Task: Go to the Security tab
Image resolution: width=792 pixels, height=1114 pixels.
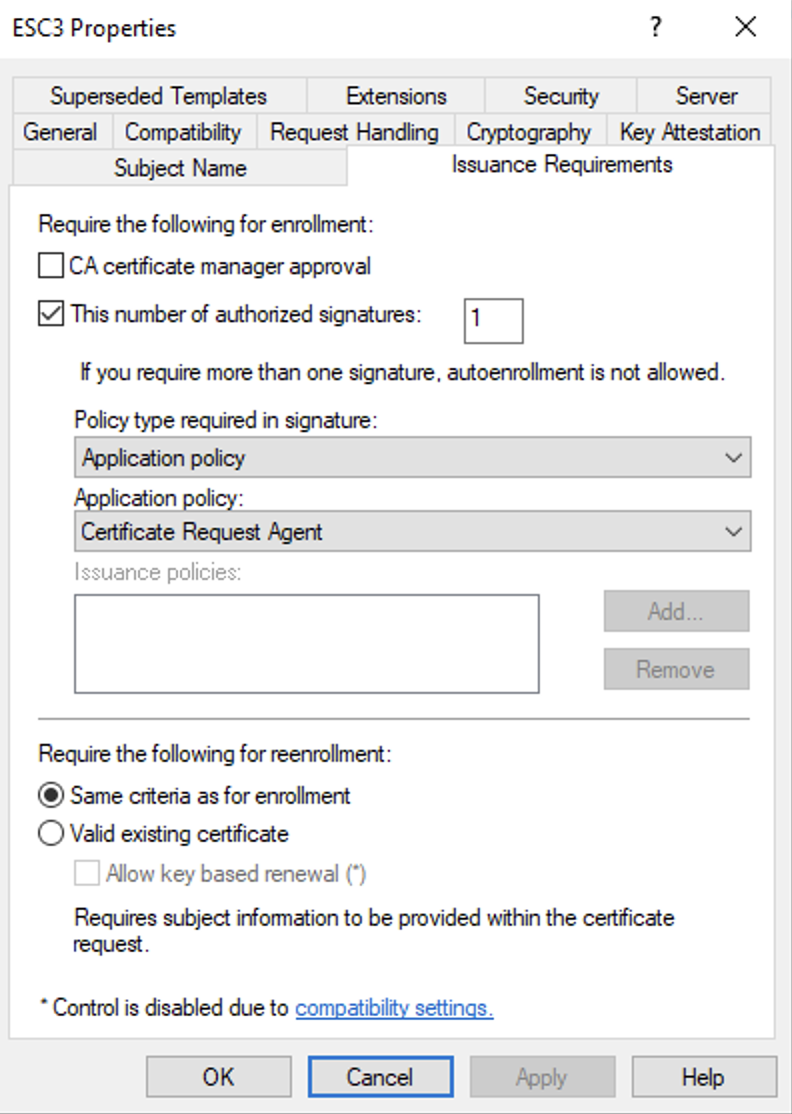Action: (560, 96)
